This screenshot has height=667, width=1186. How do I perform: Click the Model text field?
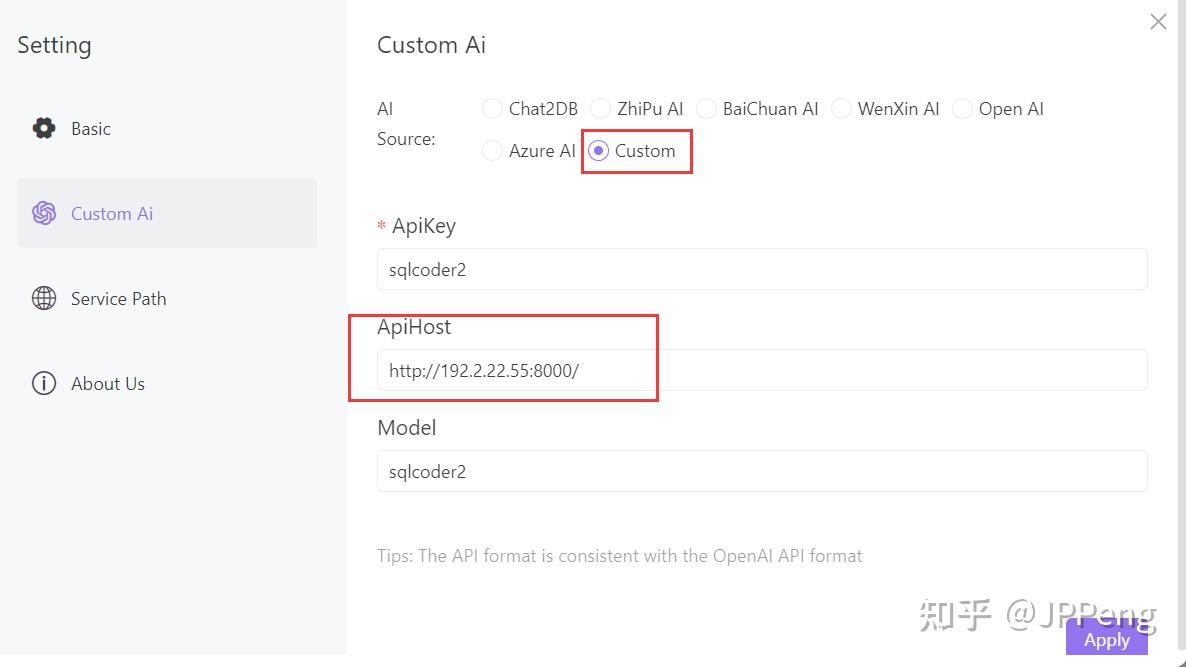761,471
